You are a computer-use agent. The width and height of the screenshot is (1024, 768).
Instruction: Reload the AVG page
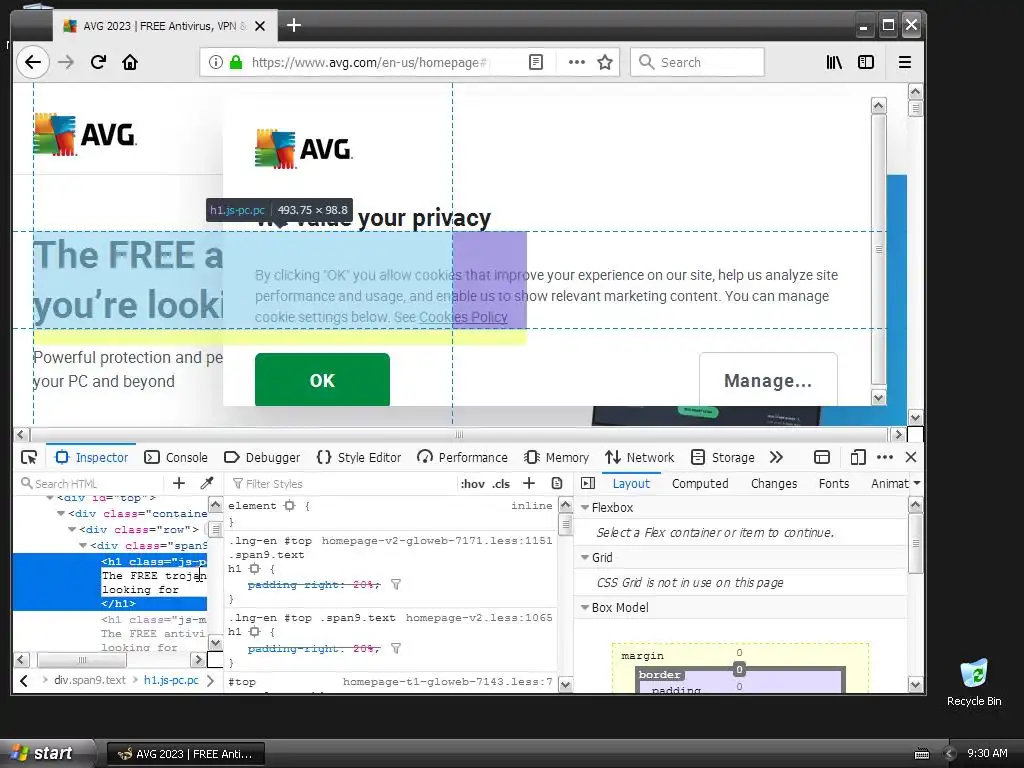coord(98,62)
